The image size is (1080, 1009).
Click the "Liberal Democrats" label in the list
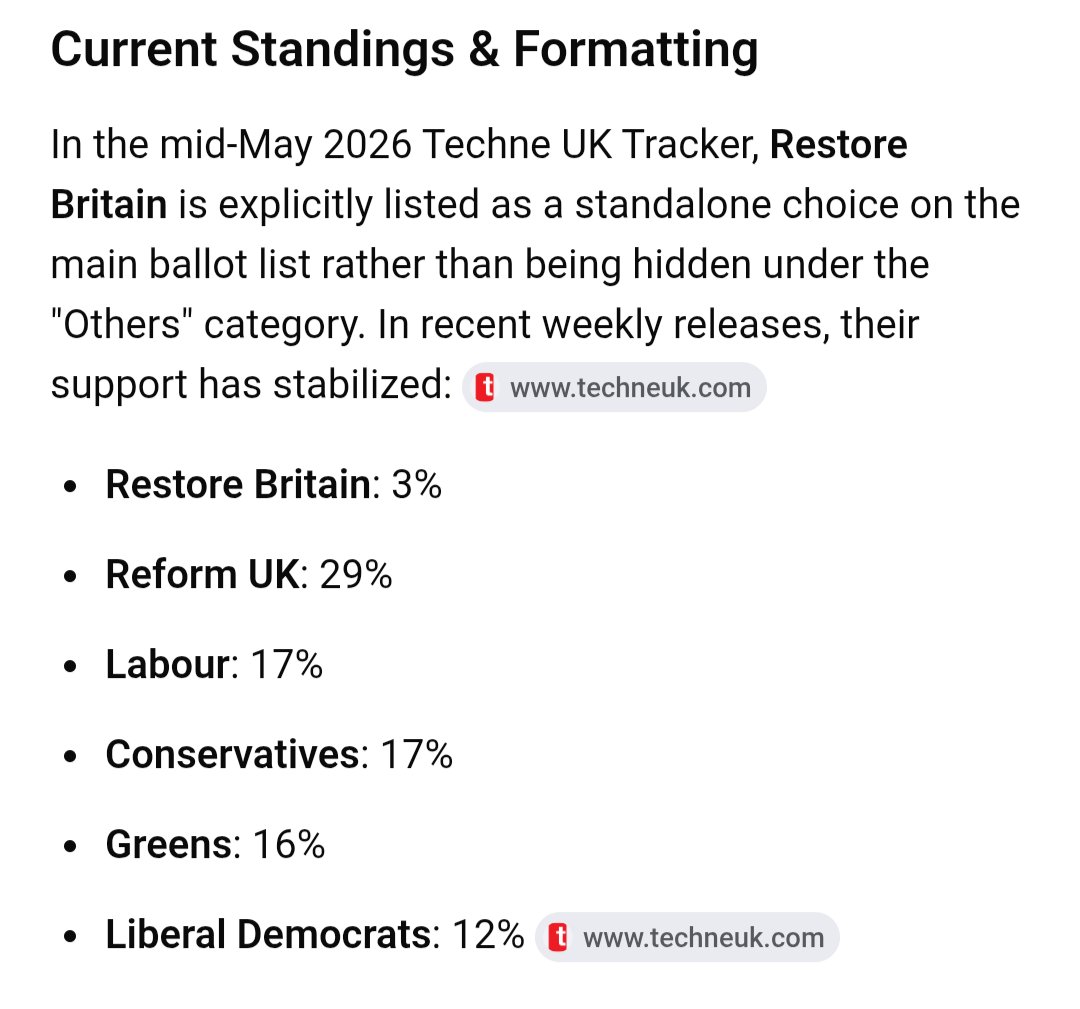pos(269,935)
